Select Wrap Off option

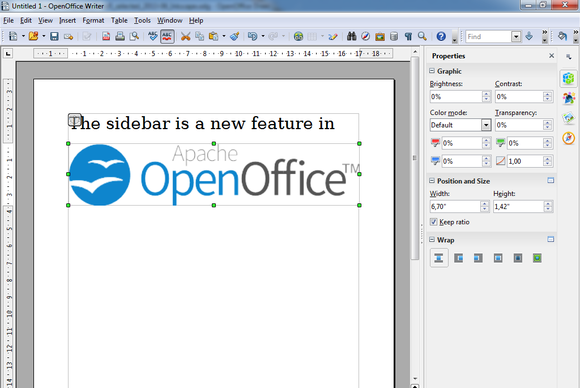[439, 258]
